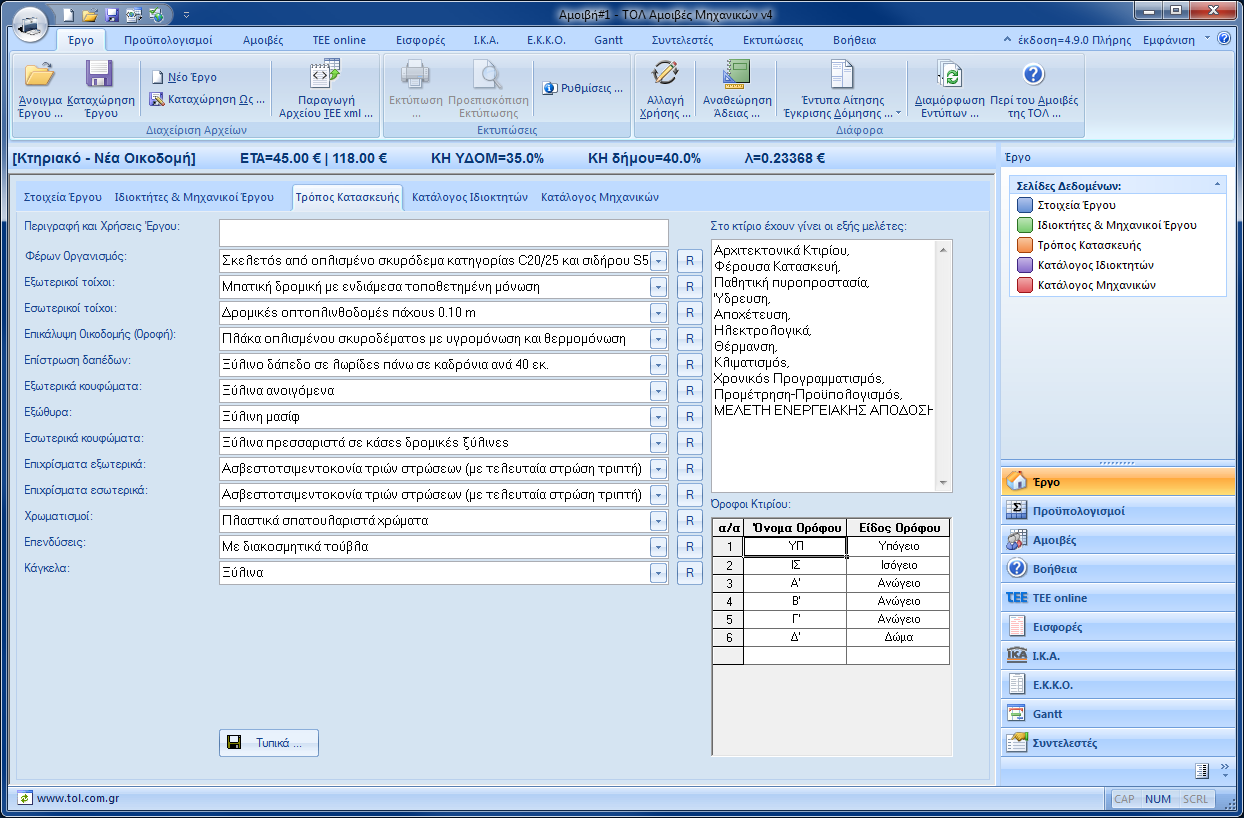Click the Άνοιγμα Έργου folder icon
The height and width of the screenshot is (818, 1244).
40,74
